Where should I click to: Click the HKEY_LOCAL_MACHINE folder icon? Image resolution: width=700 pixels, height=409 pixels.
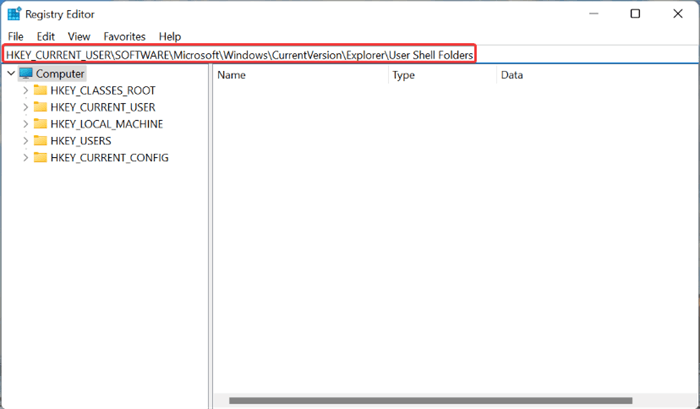pyautogui.click(x=40, y=124)
